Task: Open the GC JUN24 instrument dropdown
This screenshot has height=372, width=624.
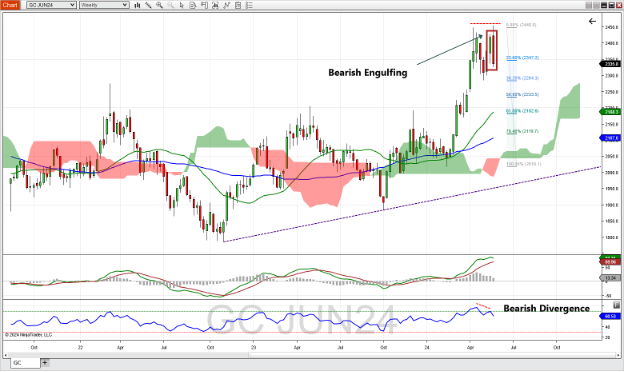Action: coord(51,5)
